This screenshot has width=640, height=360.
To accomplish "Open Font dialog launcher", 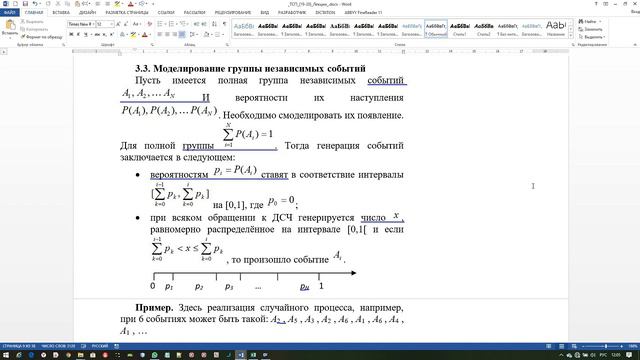I will click(152, 45).
